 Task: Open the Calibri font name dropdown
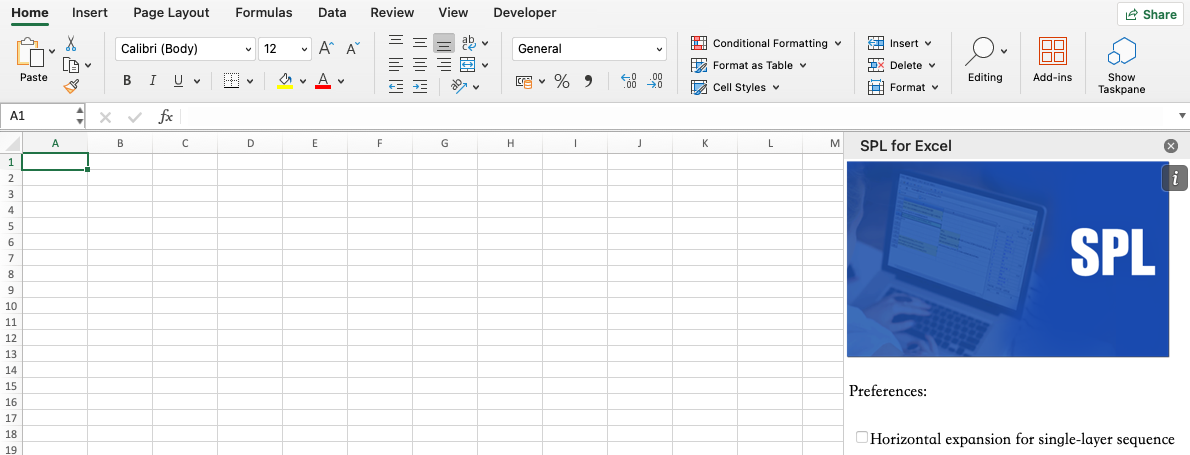(x=185, y=49)
